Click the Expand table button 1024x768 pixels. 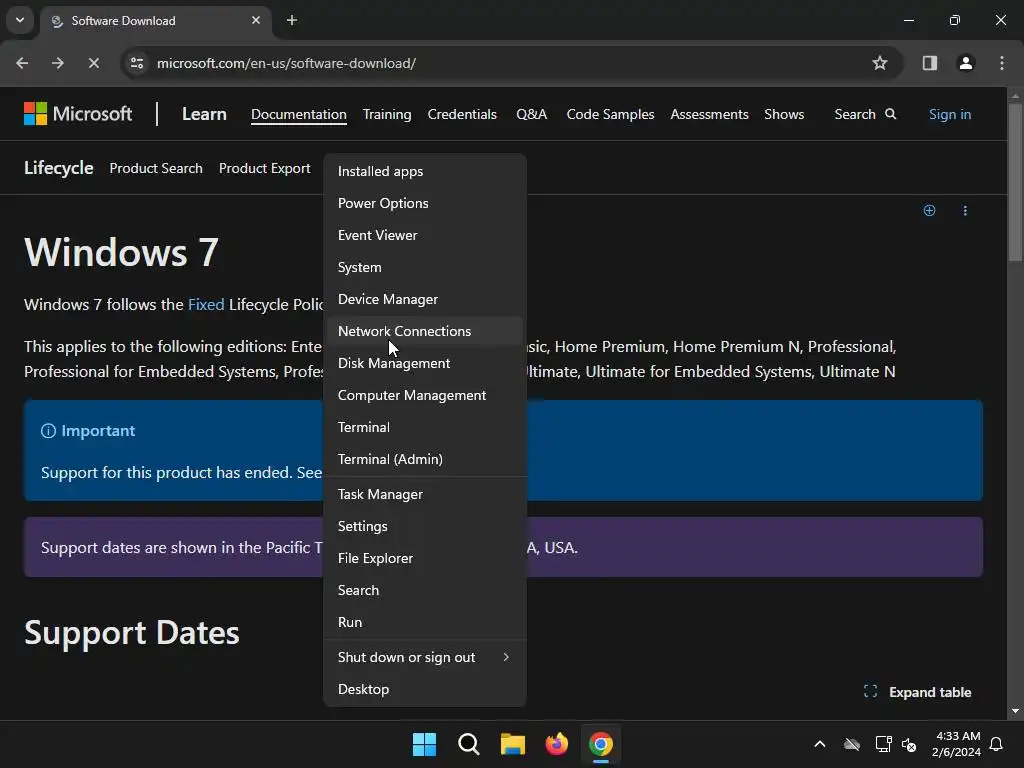(917, 692)
